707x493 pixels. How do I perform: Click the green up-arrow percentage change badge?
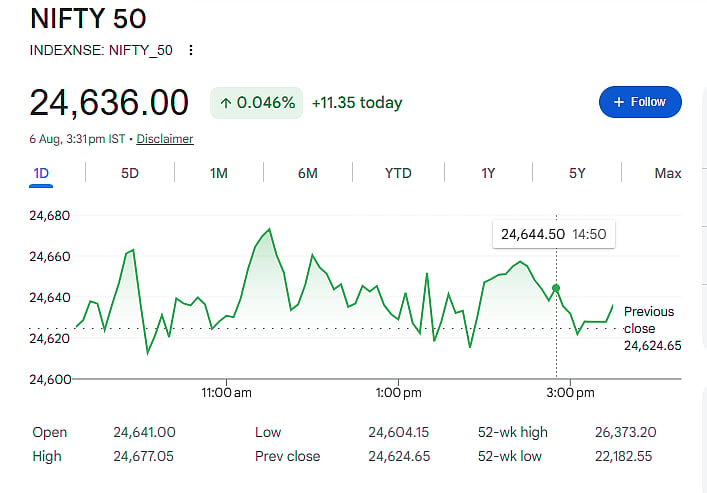click(x=256, y=103)
